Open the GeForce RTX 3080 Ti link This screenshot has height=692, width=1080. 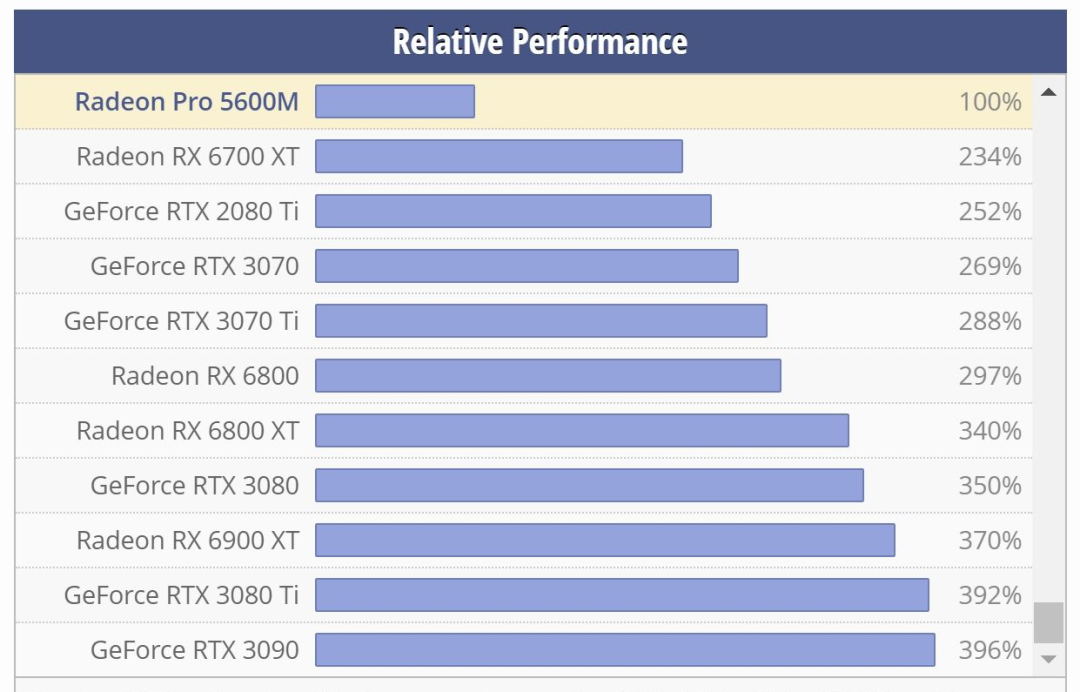181,596
